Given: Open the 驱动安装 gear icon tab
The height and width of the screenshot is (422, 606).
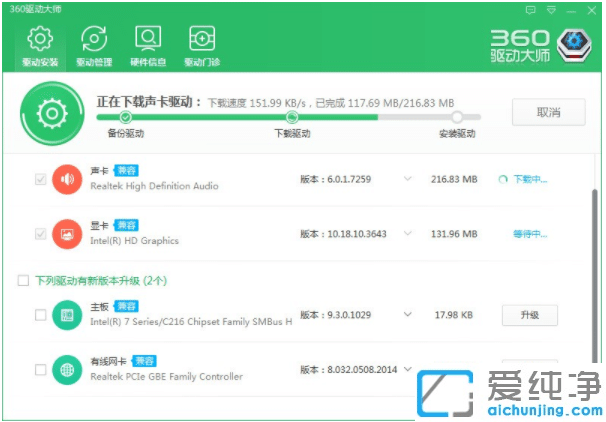Looking at the screenshot, I should pyautogui.click(x=40, y=45).
